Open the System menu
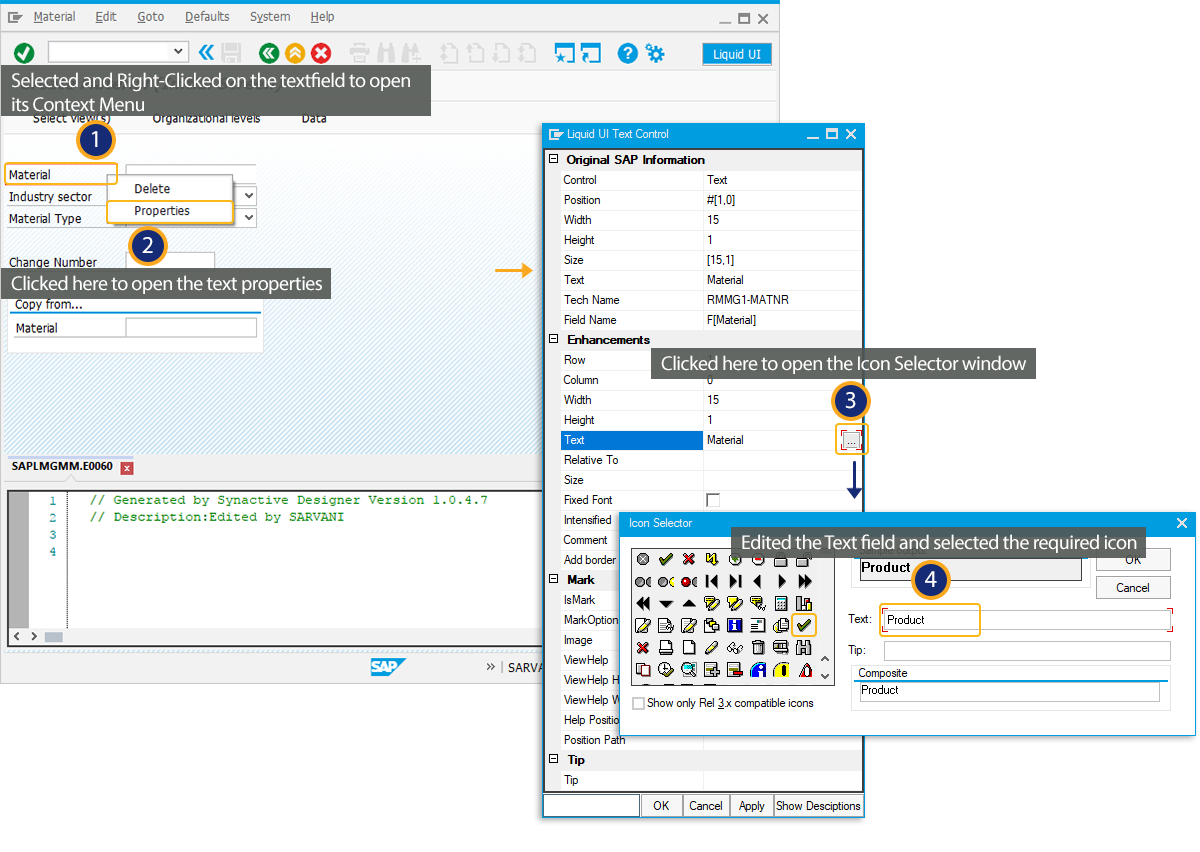The height and width of the screenshot is (852, 1200). [270, 17]
